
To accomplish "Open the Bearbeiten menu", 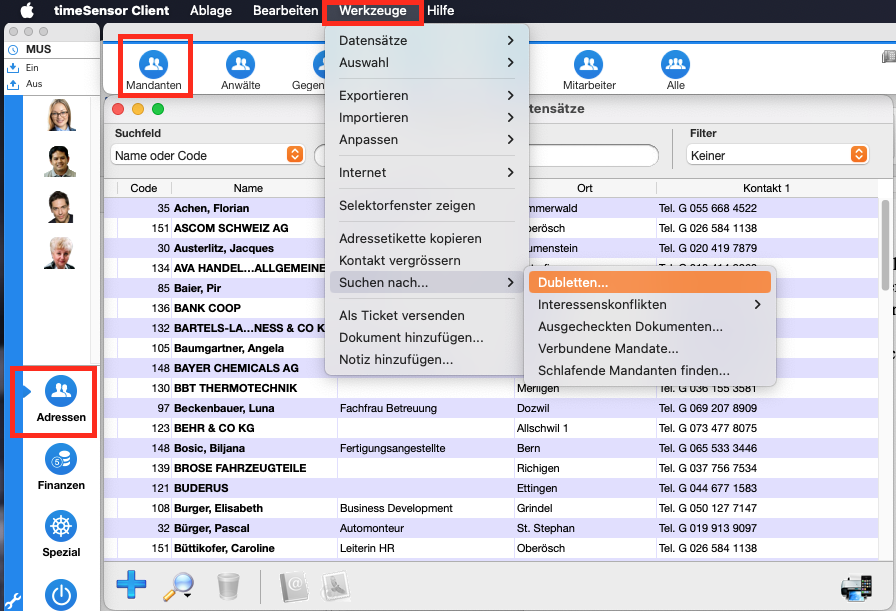I will (286, 10).
